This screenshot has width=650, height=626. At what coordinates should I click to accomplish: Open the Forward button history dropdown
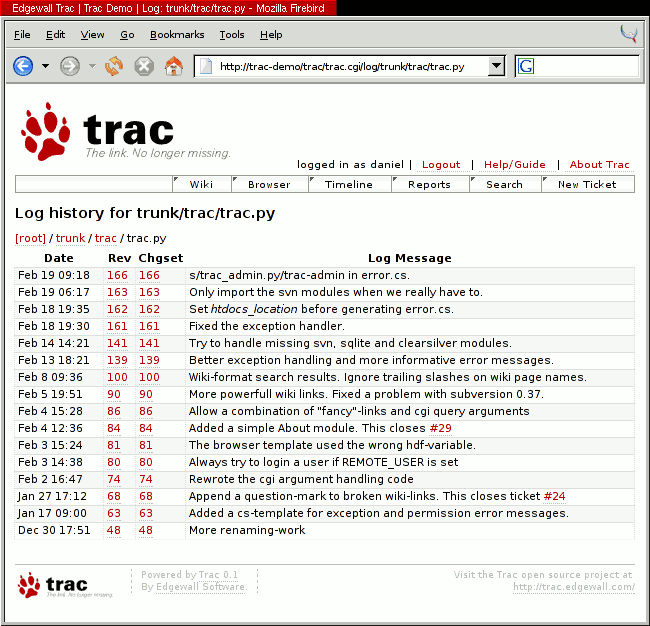point(92,66)
